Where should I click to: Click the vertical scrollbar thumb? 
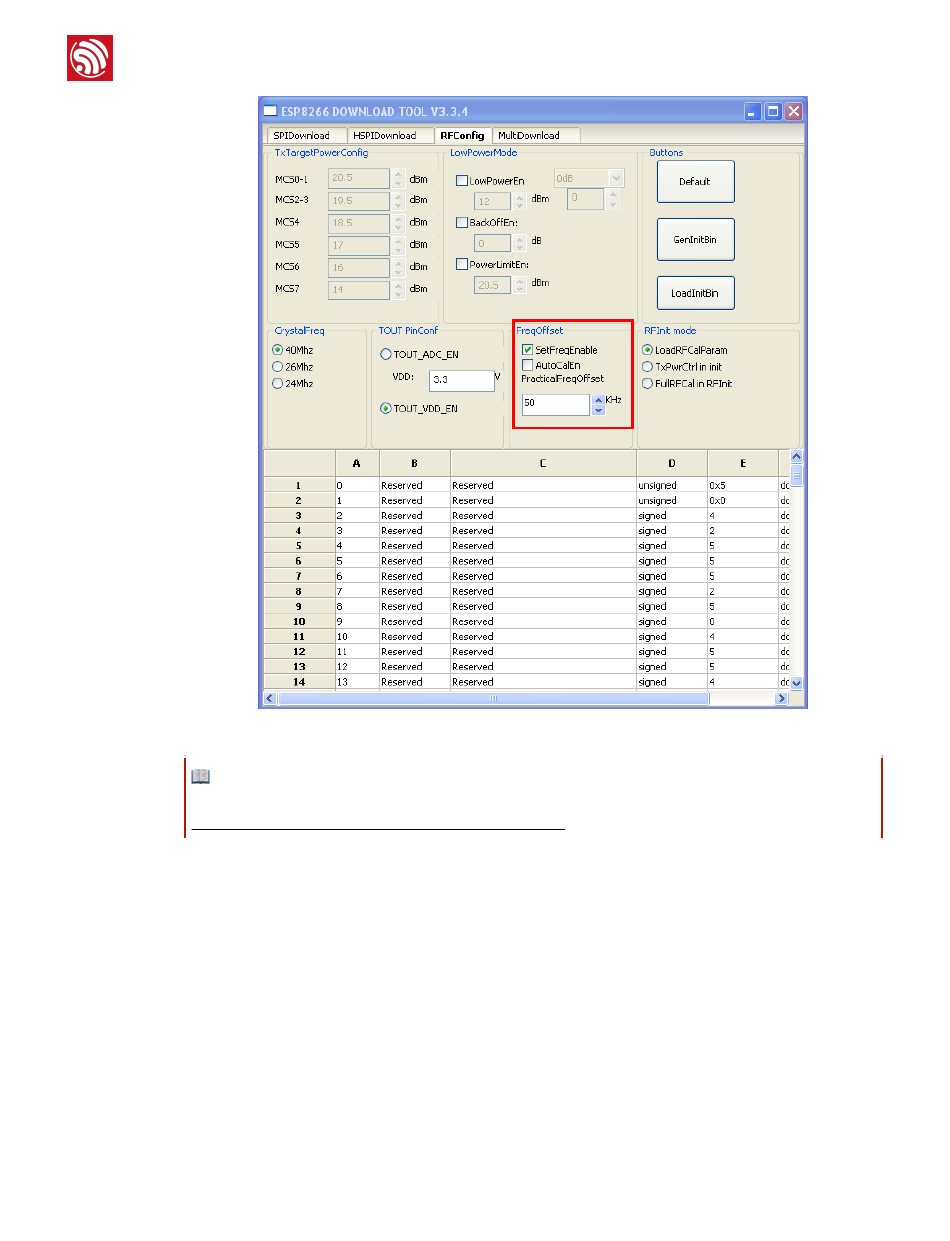797,475
